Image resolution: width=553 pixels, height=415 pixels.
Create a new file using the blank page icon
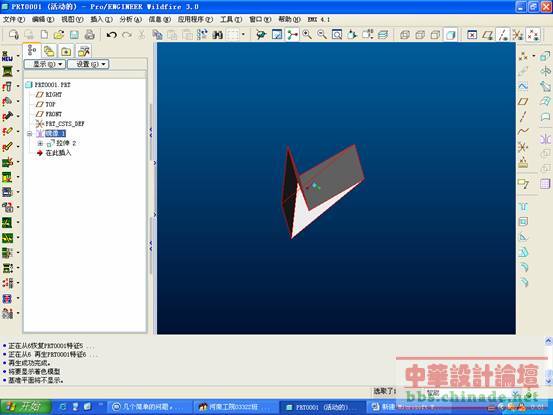[x=44, y=35]
